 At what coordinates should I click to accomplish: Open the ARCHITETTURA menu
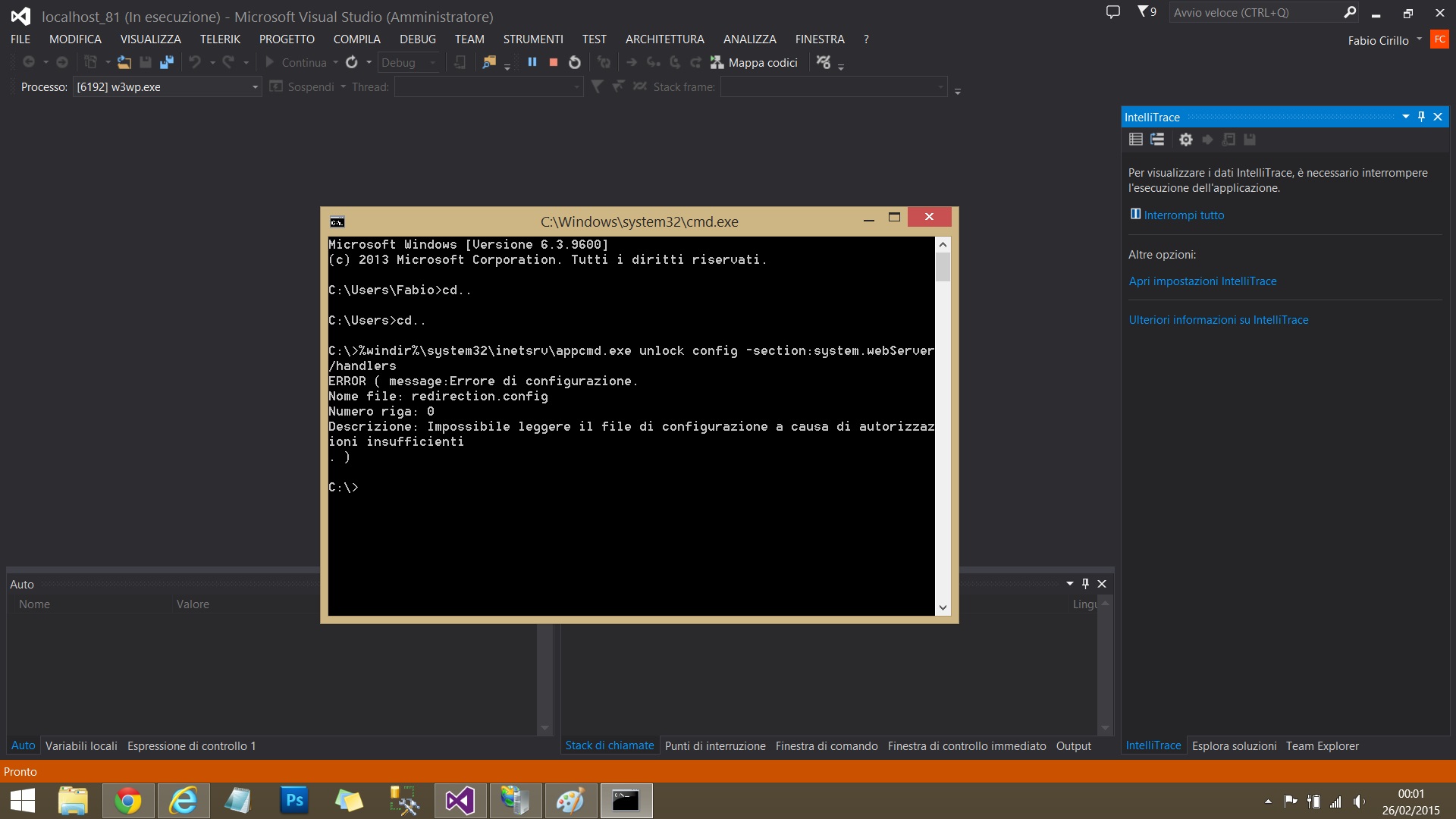[x=665, y=39]
